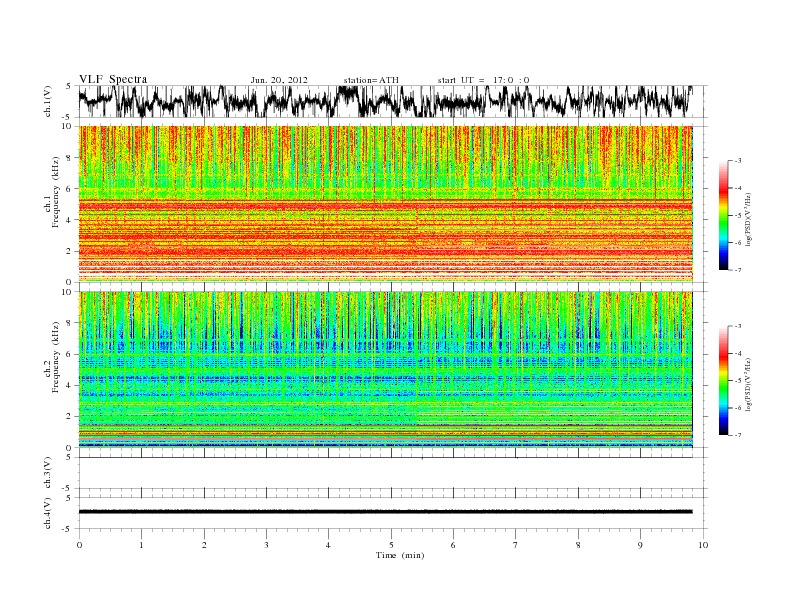Click the ch.1 spectrogram color bar
The height and width of the screenshot is (612, 792).
[x=723, y=216]
